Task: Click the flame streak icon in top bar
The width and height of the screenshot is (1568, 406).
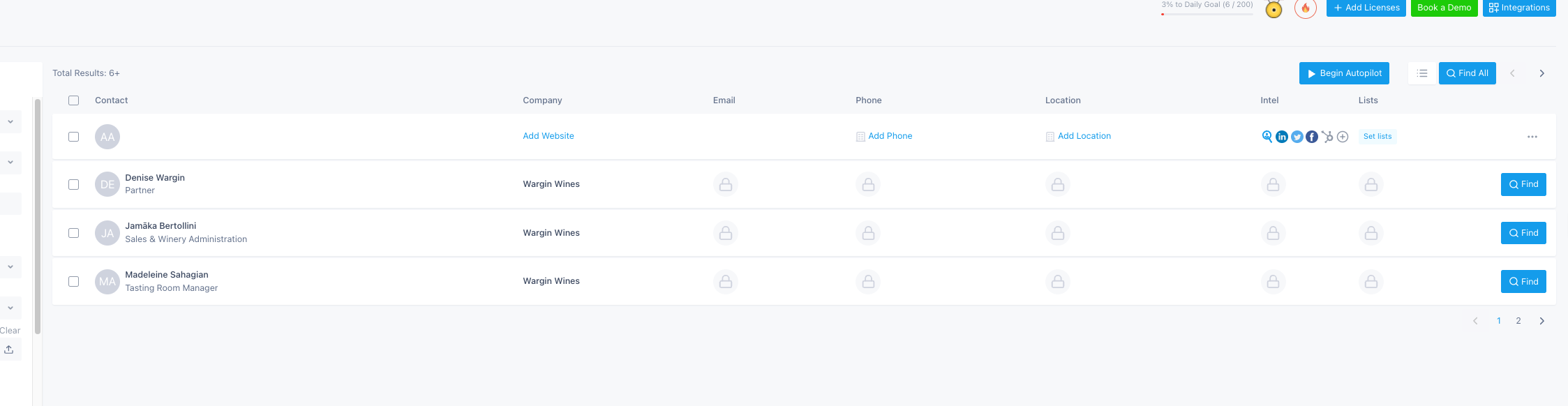Action: click(1306, 8)
